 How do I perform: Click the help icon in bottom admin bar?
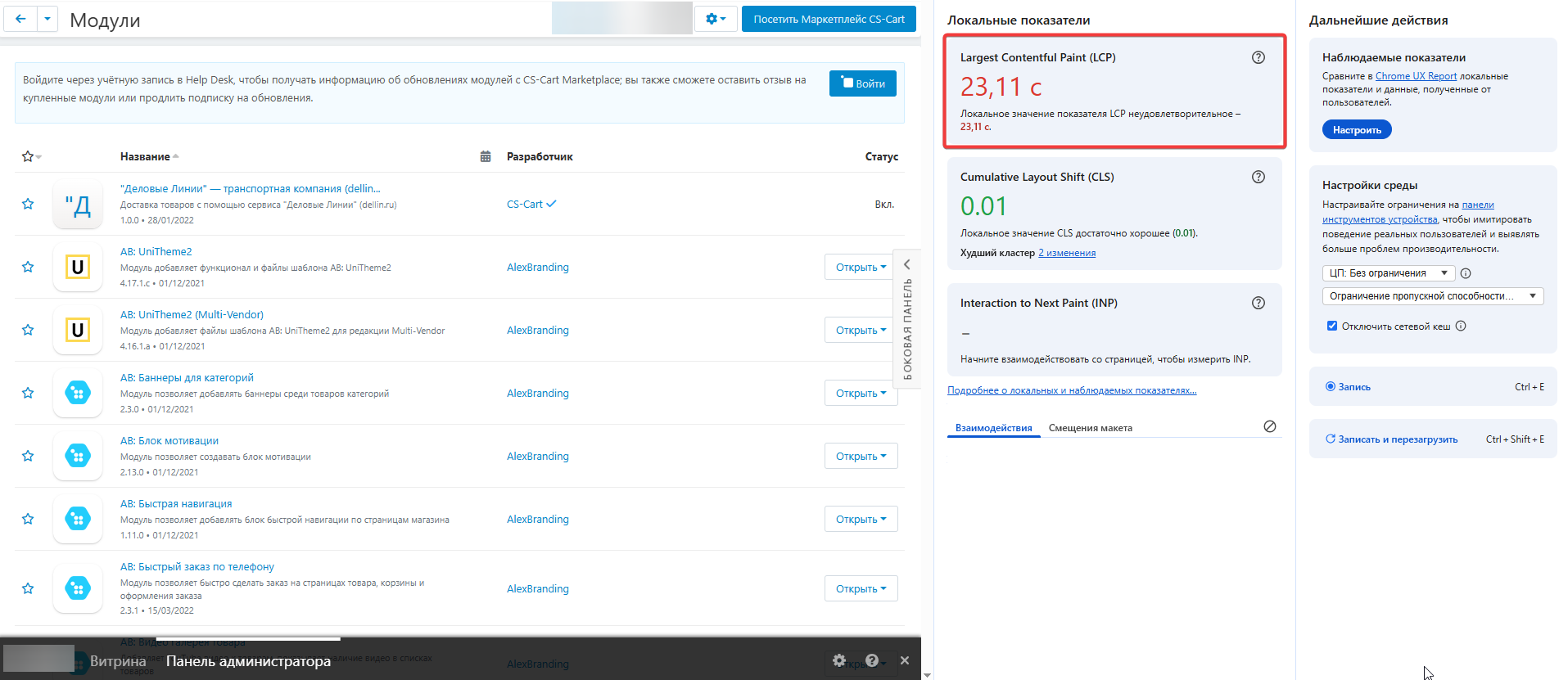point(872,660)
